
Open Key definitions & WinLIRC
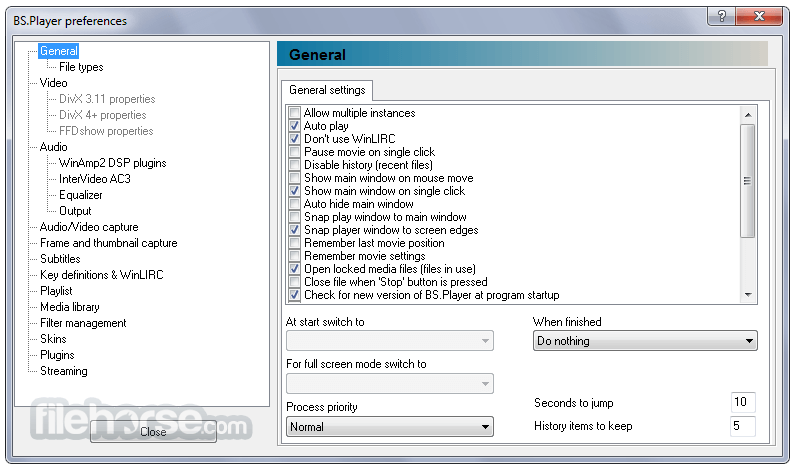[101, 275]
